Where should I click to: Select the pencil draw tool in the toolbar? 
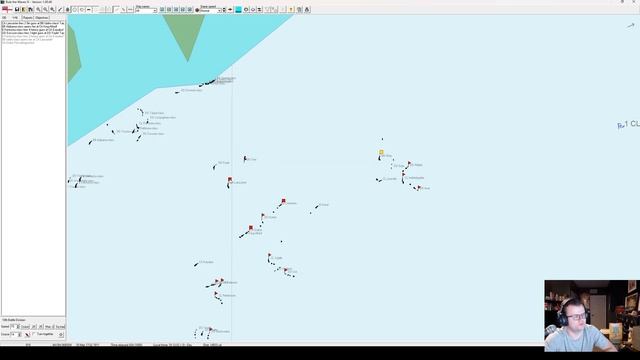click(x=60, y=9)
